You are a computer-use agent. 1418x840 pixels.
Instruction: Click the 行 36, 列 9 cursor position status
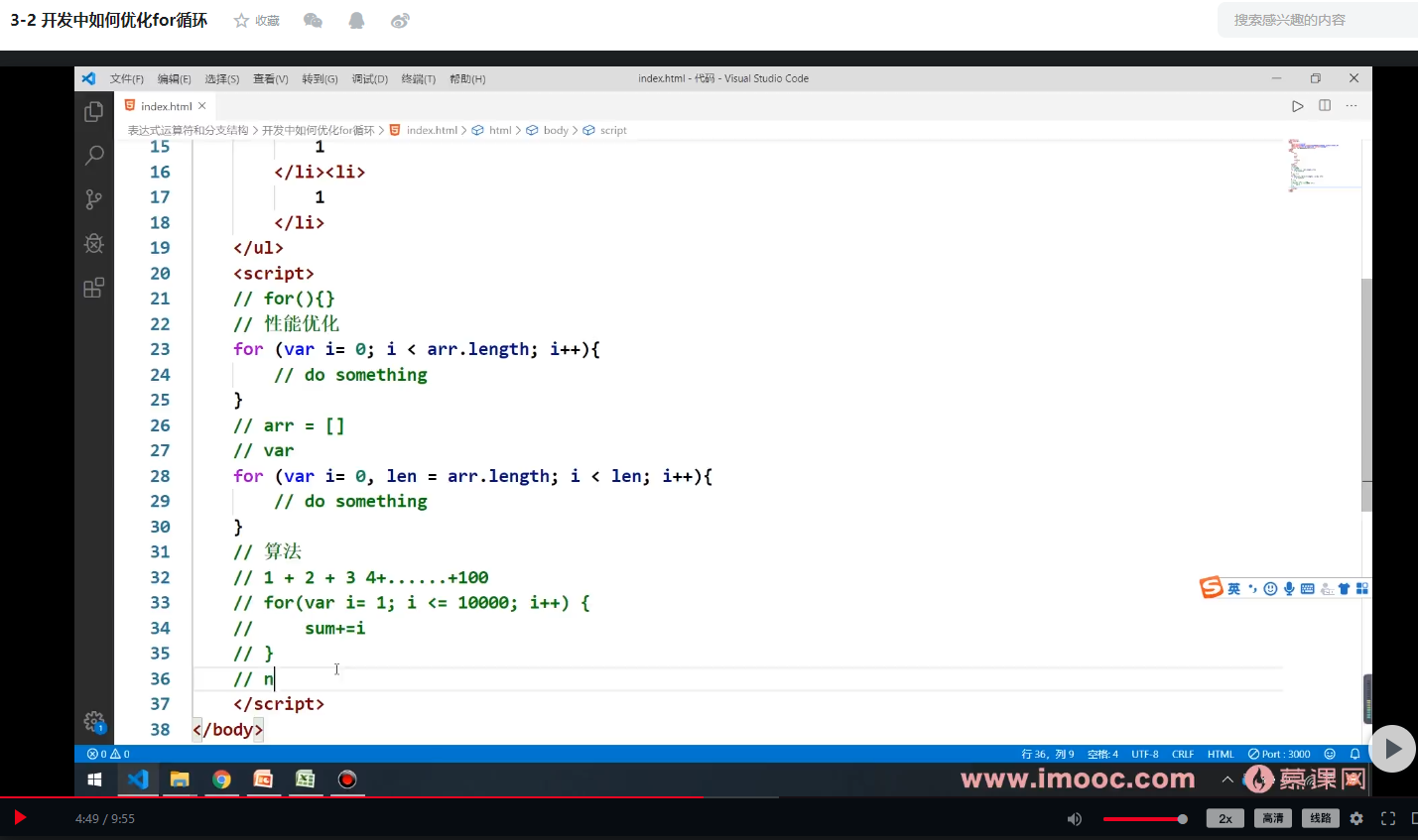[x=1048, y=754]
